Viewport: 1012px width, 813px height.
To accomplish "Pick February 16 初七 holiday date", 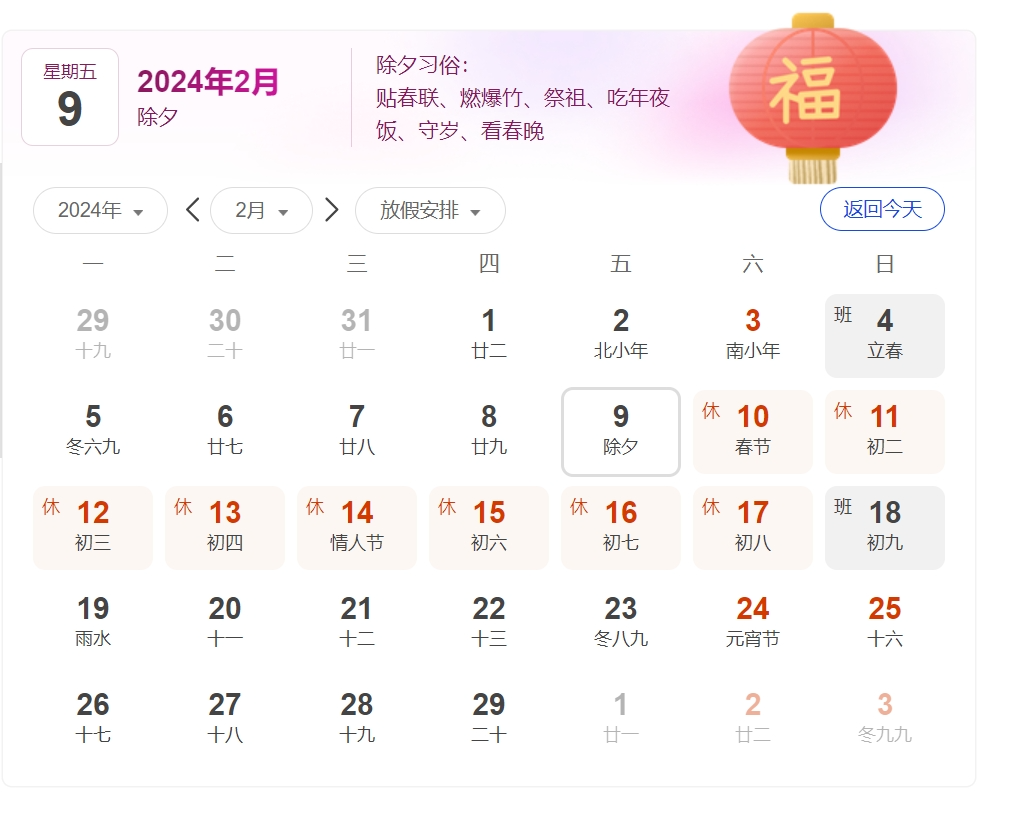I will (621, 528).
